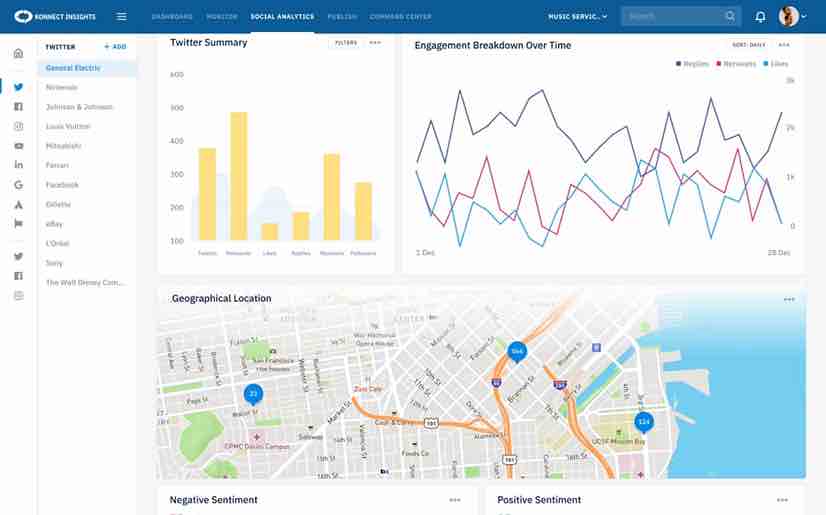Select The Walt Disney Company profile
826x515 pixels.
[x=87, y=283]
